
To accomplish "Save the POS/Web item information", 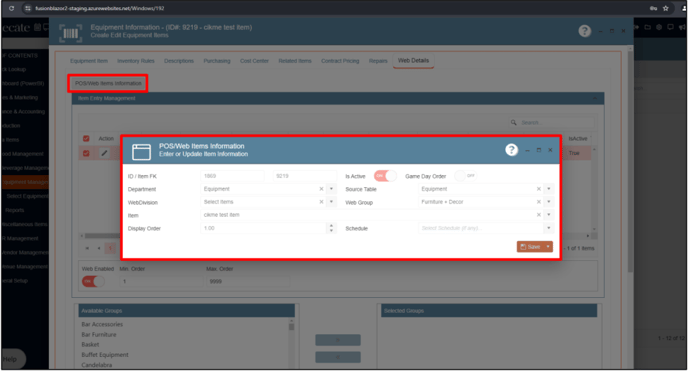I will click(530, 247).
